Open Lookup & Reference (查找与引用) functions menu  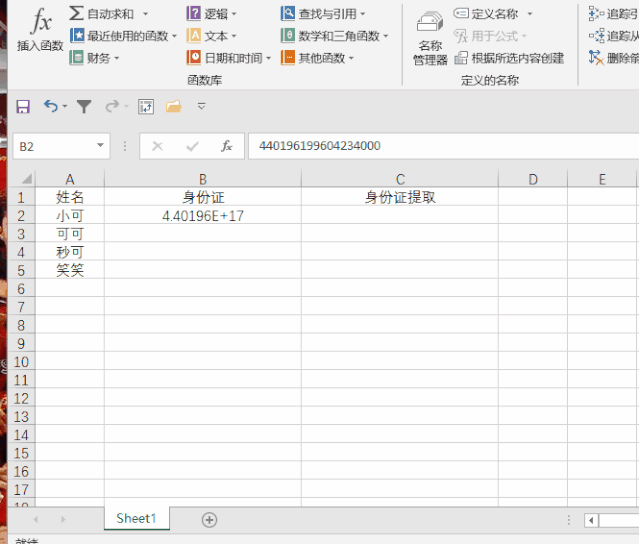point(323,14)
